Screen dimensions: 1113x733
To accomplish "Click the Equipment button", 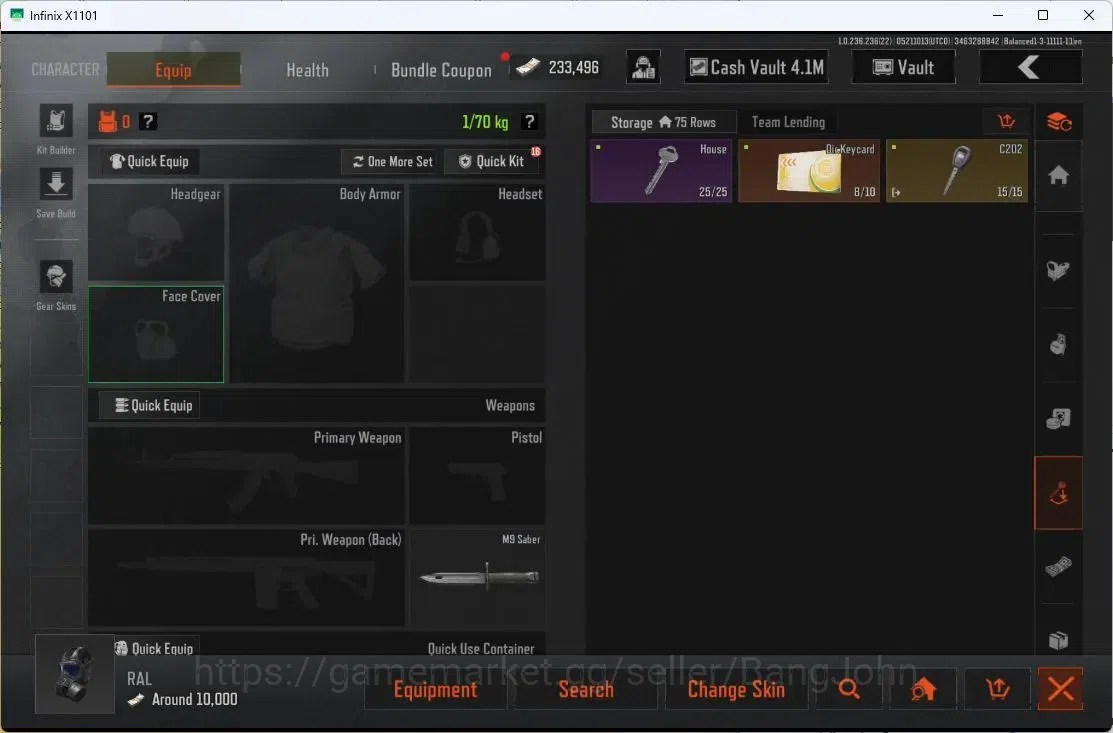I will tap(435, 689).
